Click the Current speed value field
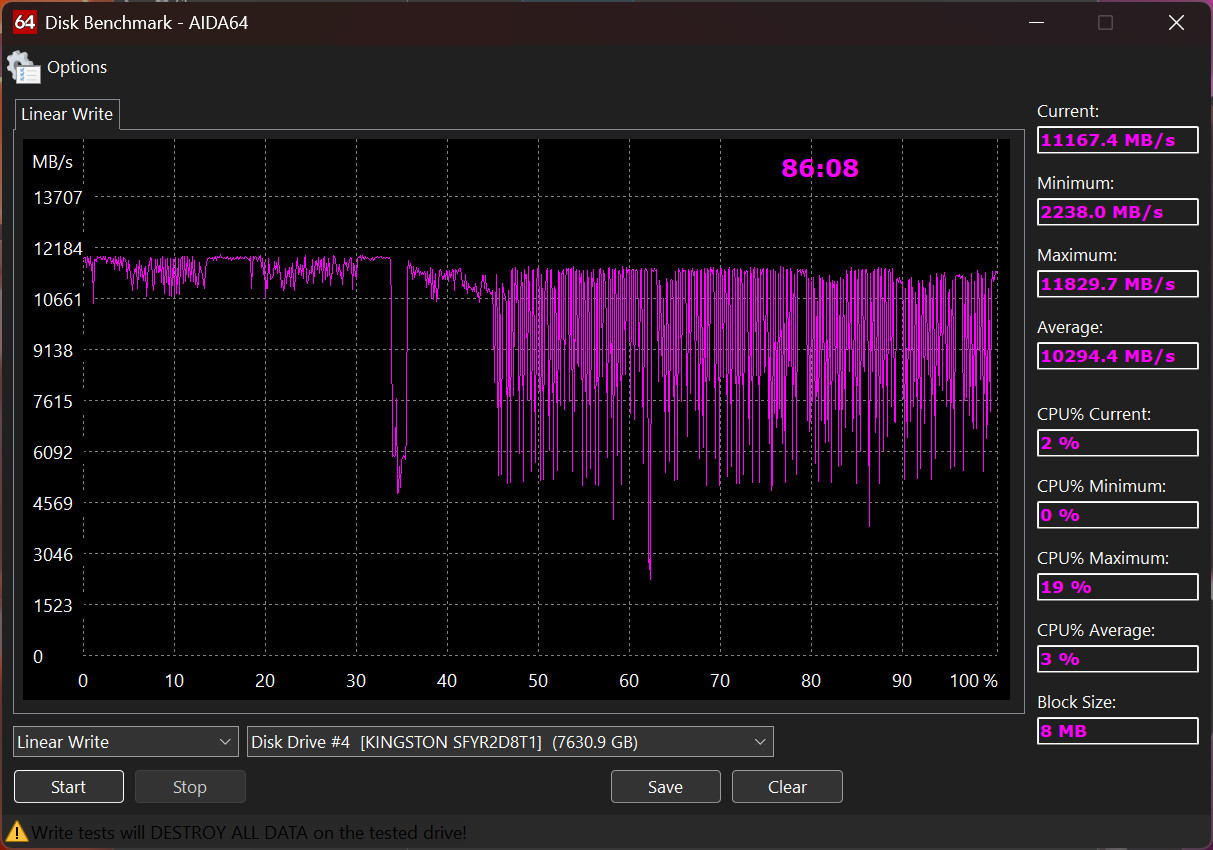This screenshot has height=850, width=1213. [x=1117, y=140]
